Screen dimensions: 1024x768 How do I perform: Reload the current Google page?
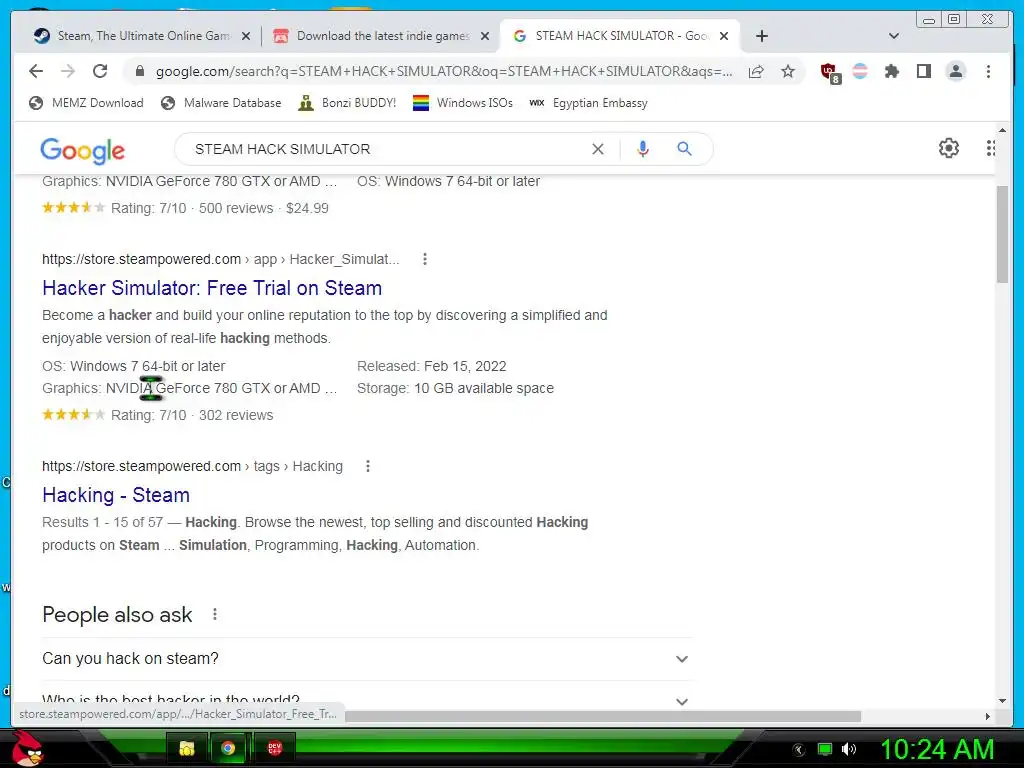point(100,71)
